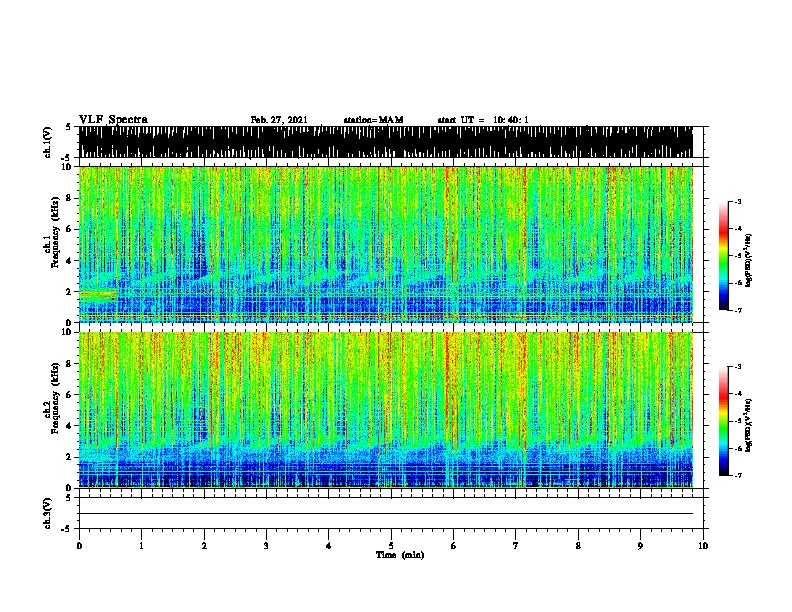Click the '-5' tick on ch.1(V) axis
792x612 pixels.
[x=67, y=158]
